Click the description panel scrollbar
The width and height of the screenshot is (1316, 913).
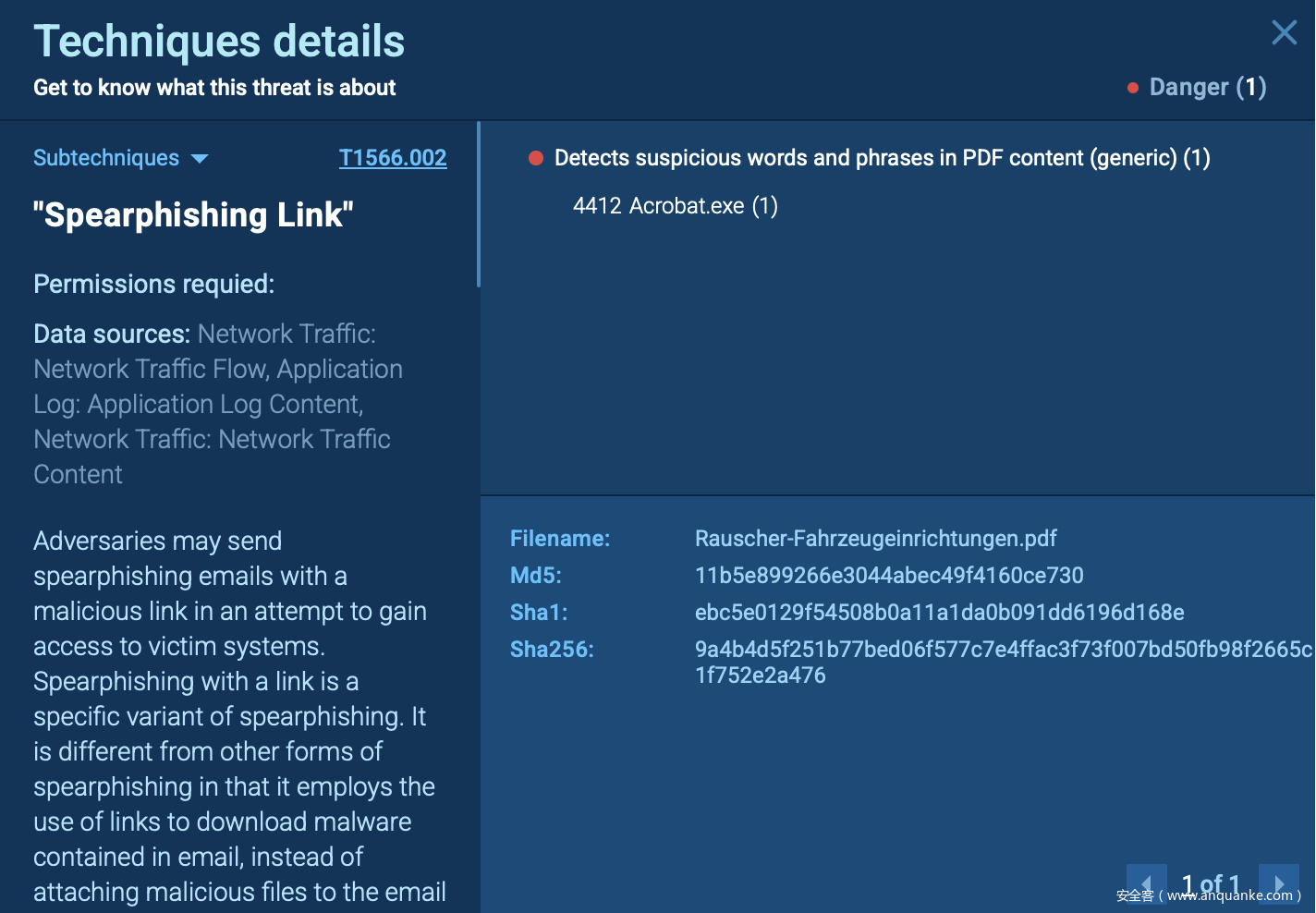(x=478, y=205)
